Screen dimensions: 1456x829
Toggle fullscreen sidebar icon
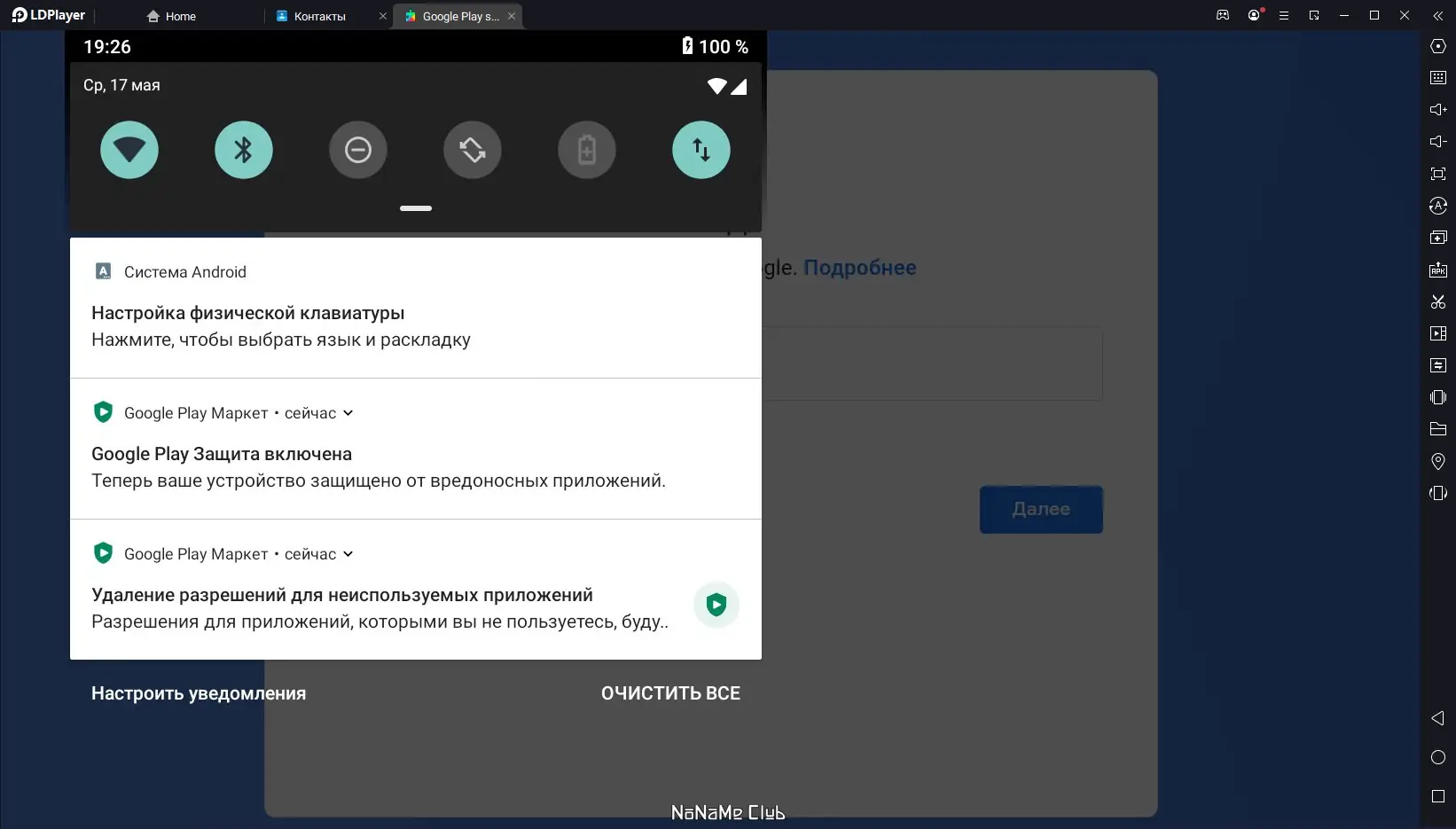[x=1438, y=174]
